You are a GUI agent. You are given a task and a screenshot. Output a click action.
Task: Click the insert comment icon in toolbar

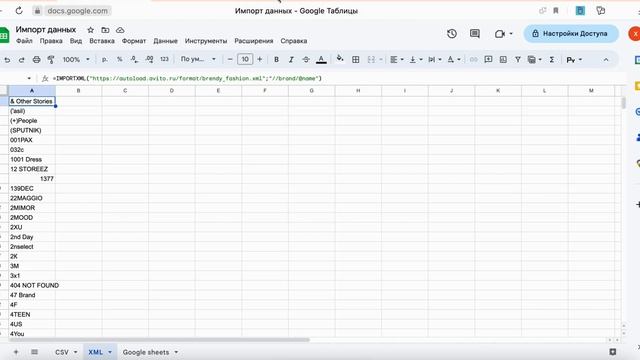[488, 60]
